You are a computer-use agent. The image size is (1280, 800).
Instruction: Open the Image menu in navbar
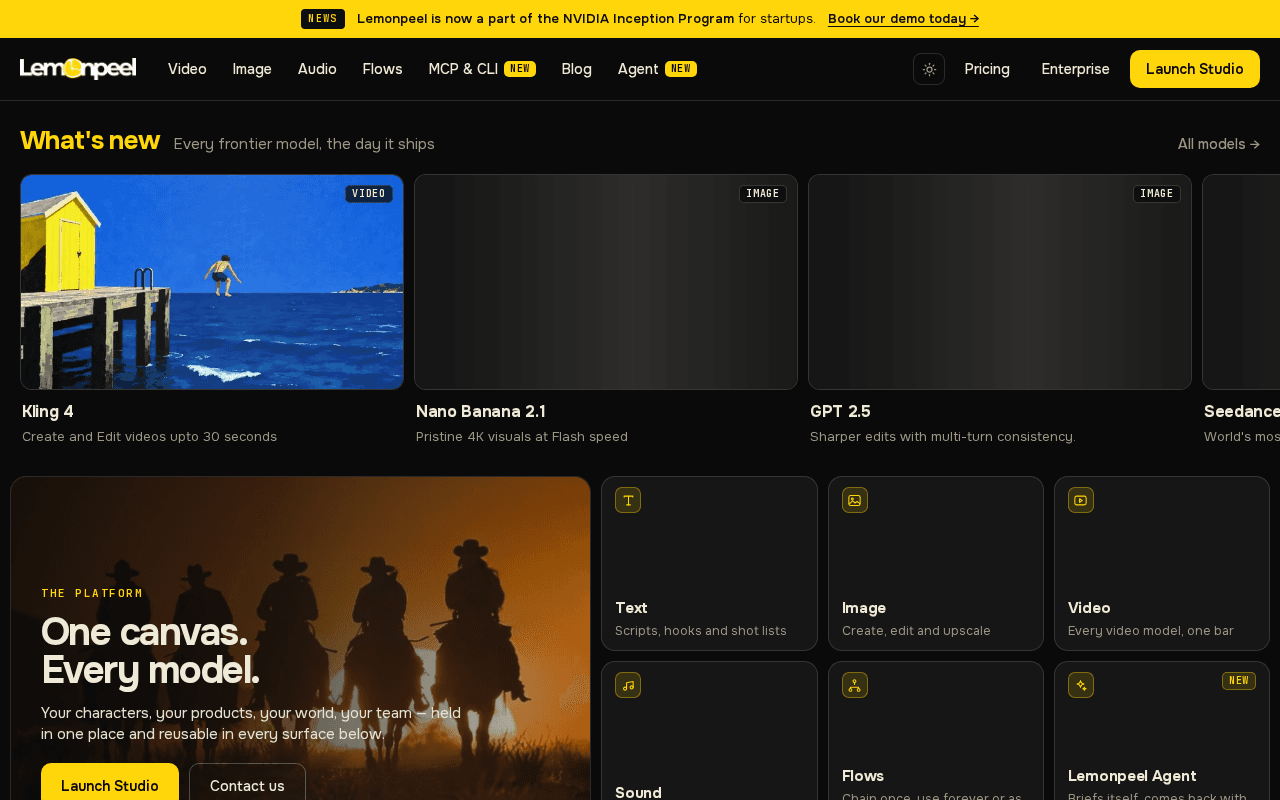(252, 69)
